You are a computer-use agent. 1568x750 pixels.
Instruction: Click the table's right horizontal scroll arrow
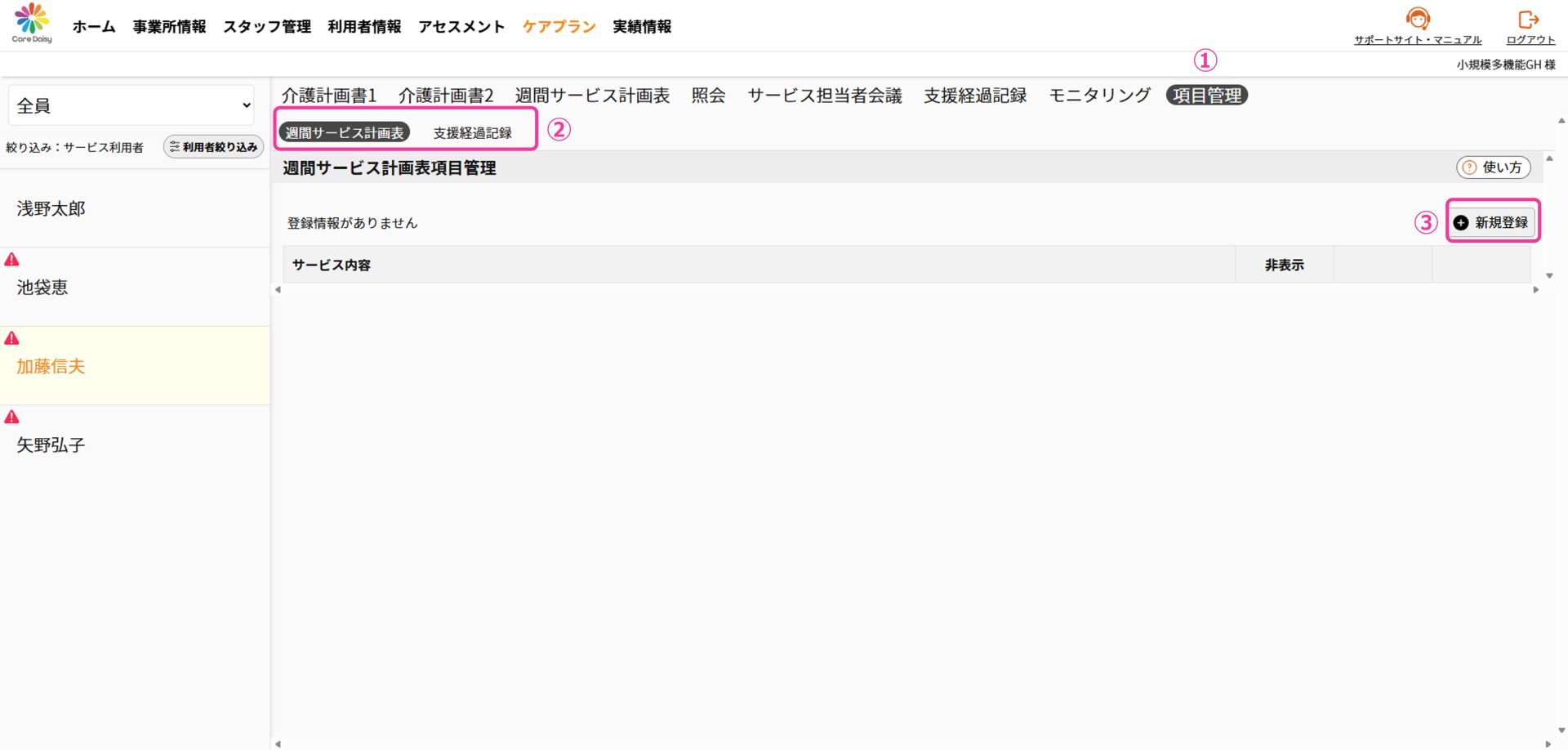[x=1535, y=290]
